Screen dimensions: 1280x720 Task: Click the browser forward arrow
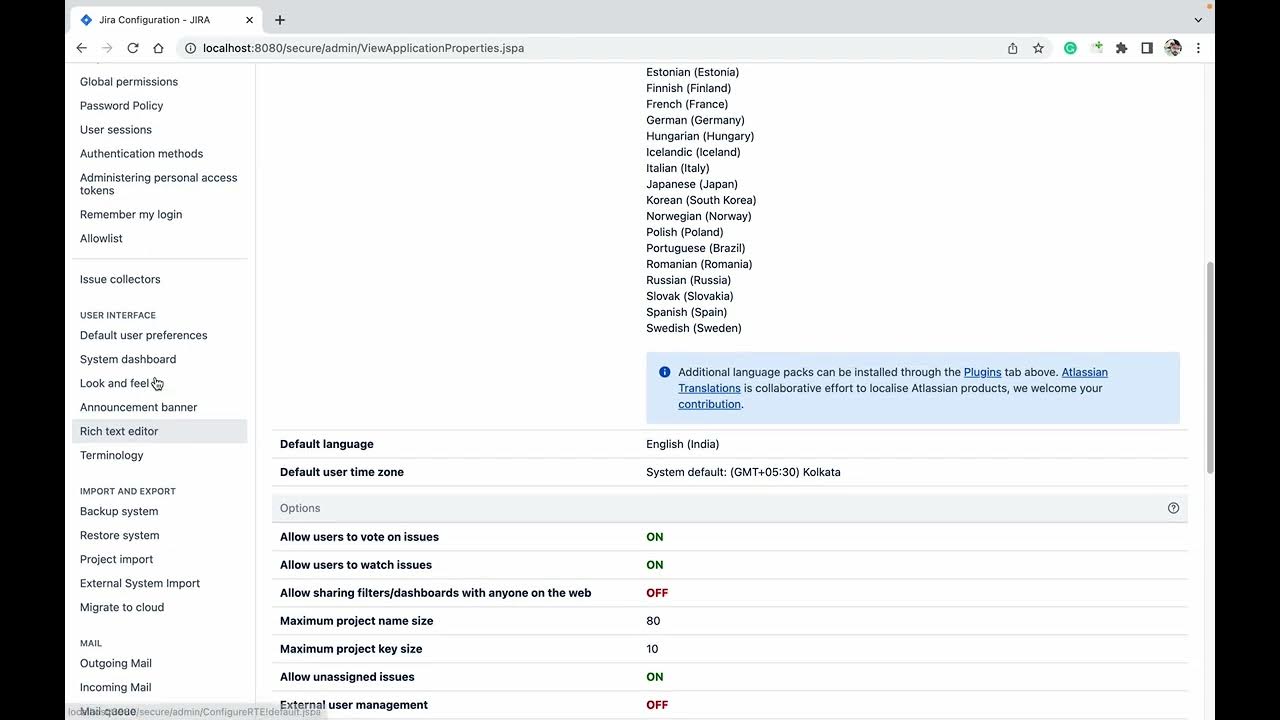[107, 48]
